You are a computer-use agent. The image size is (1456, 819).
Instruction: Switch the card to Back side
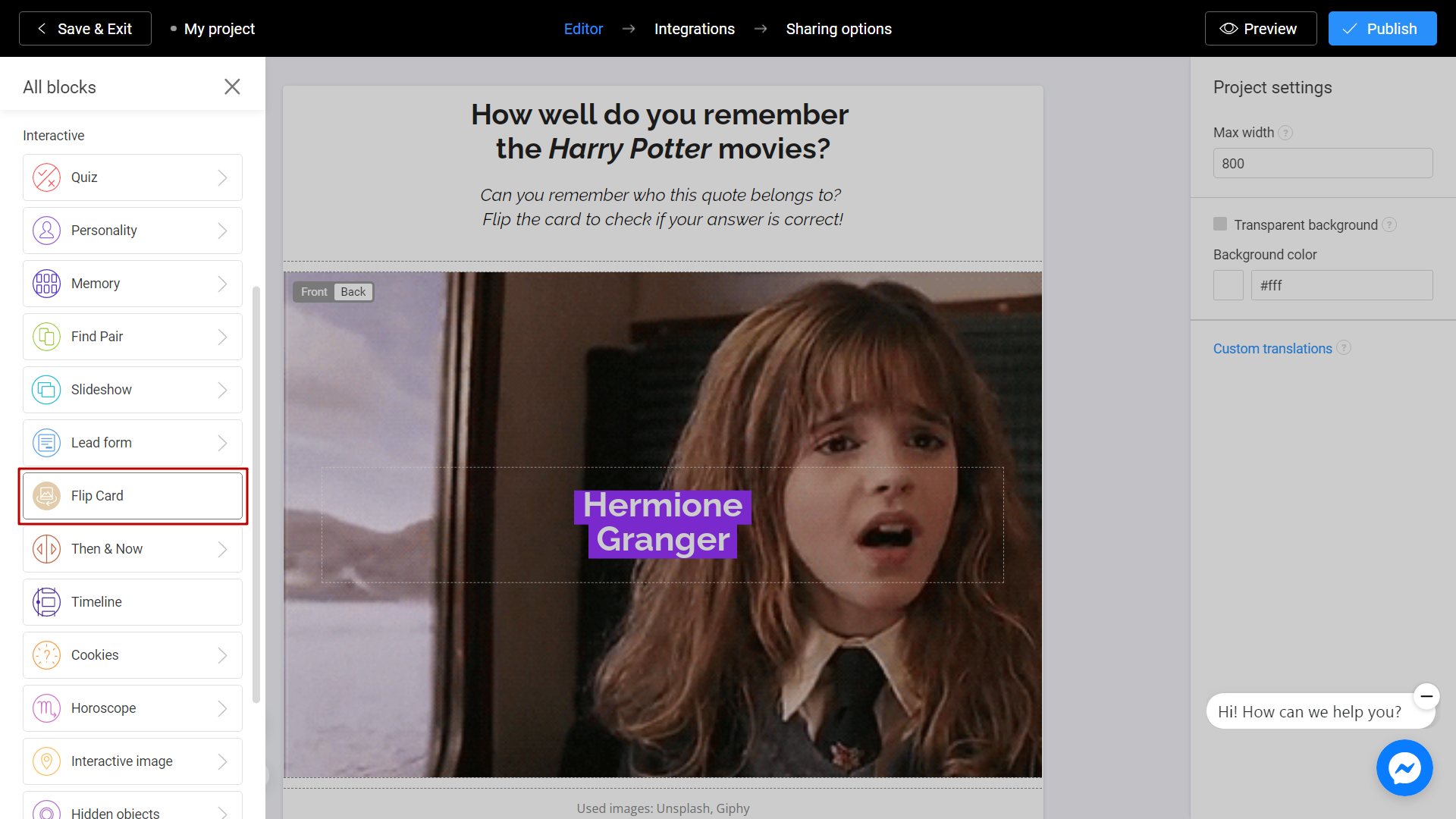click(353, 292)
